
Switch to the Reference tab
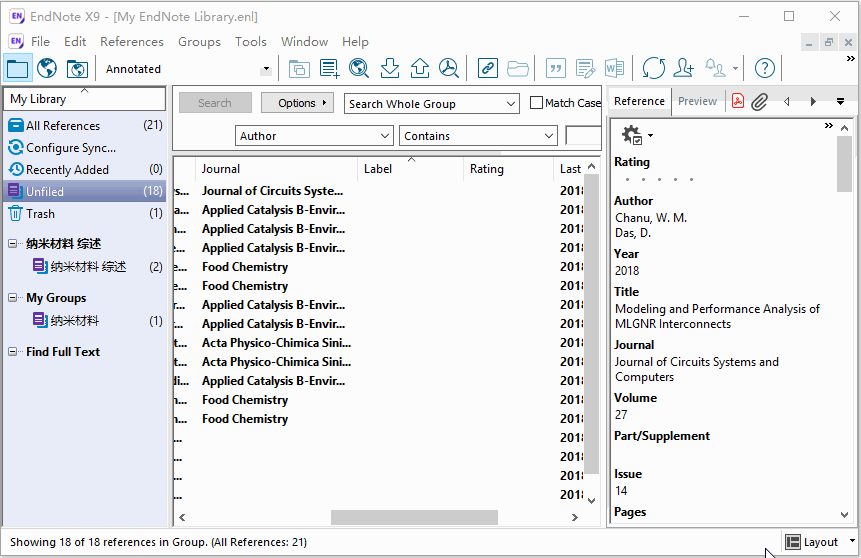[x=639, y=101]
